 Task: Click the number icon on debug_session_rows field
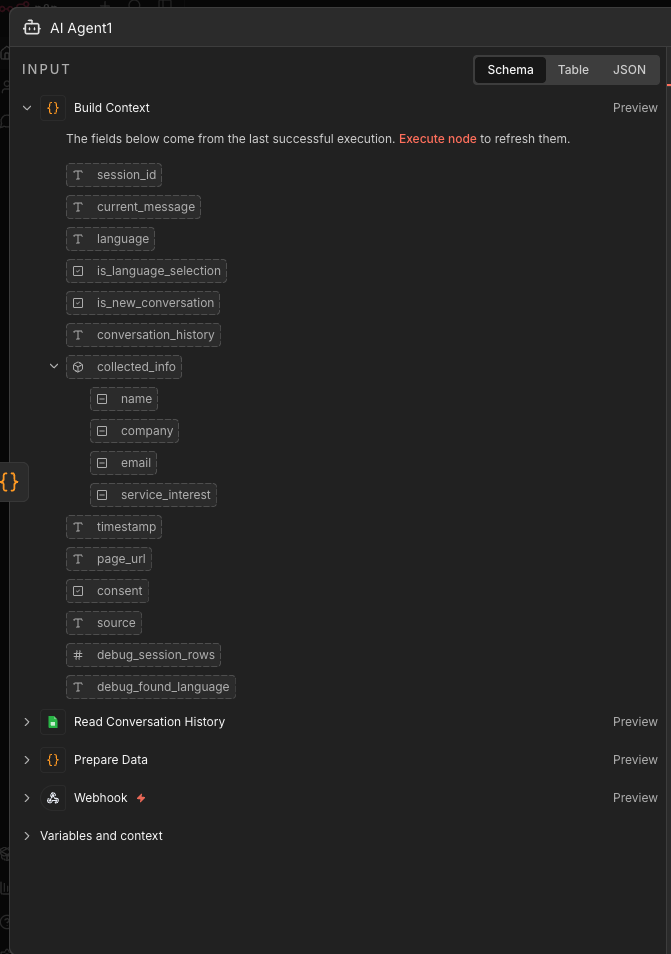(x=78, y=654)
